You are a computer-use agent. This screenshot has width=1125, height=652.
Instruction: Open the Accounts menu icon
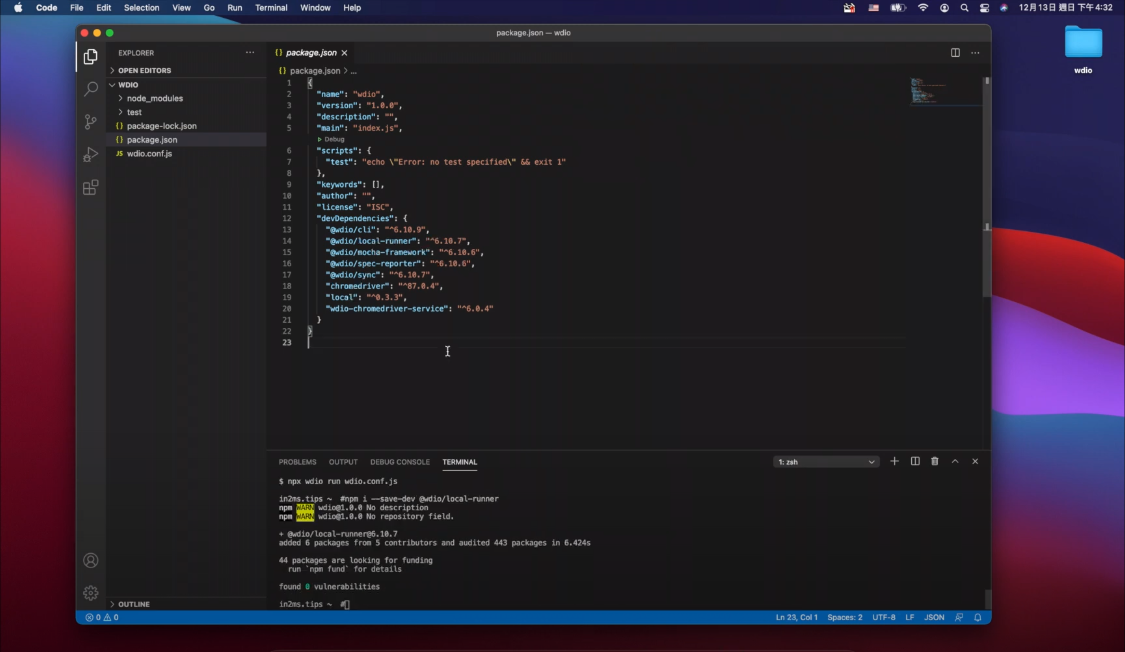point(90,560)
